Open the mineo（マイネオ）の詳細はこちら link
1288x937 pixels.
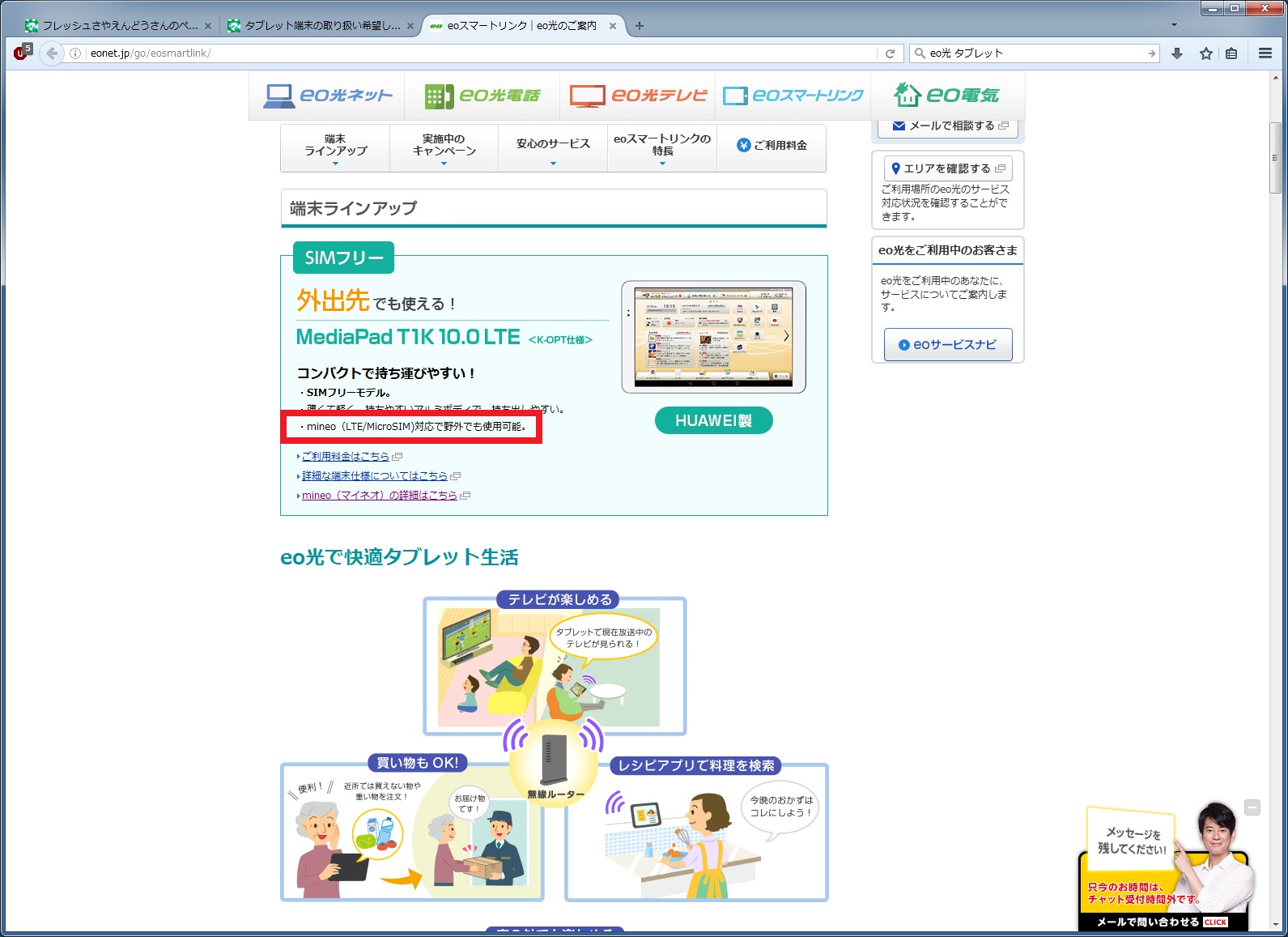(x=379, y=496)
